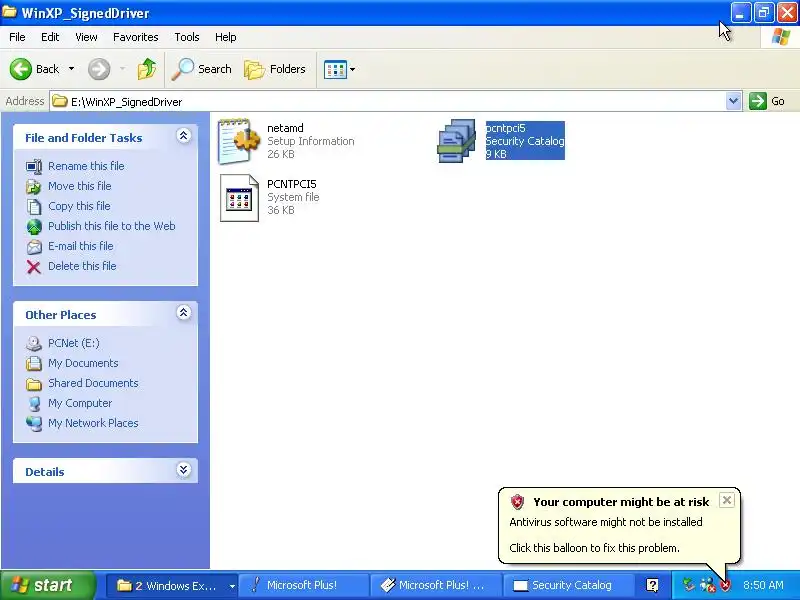Viewport: 800px width, 600px height.
Task: Click the grayed Forward arrow icon
Action: 99,69
